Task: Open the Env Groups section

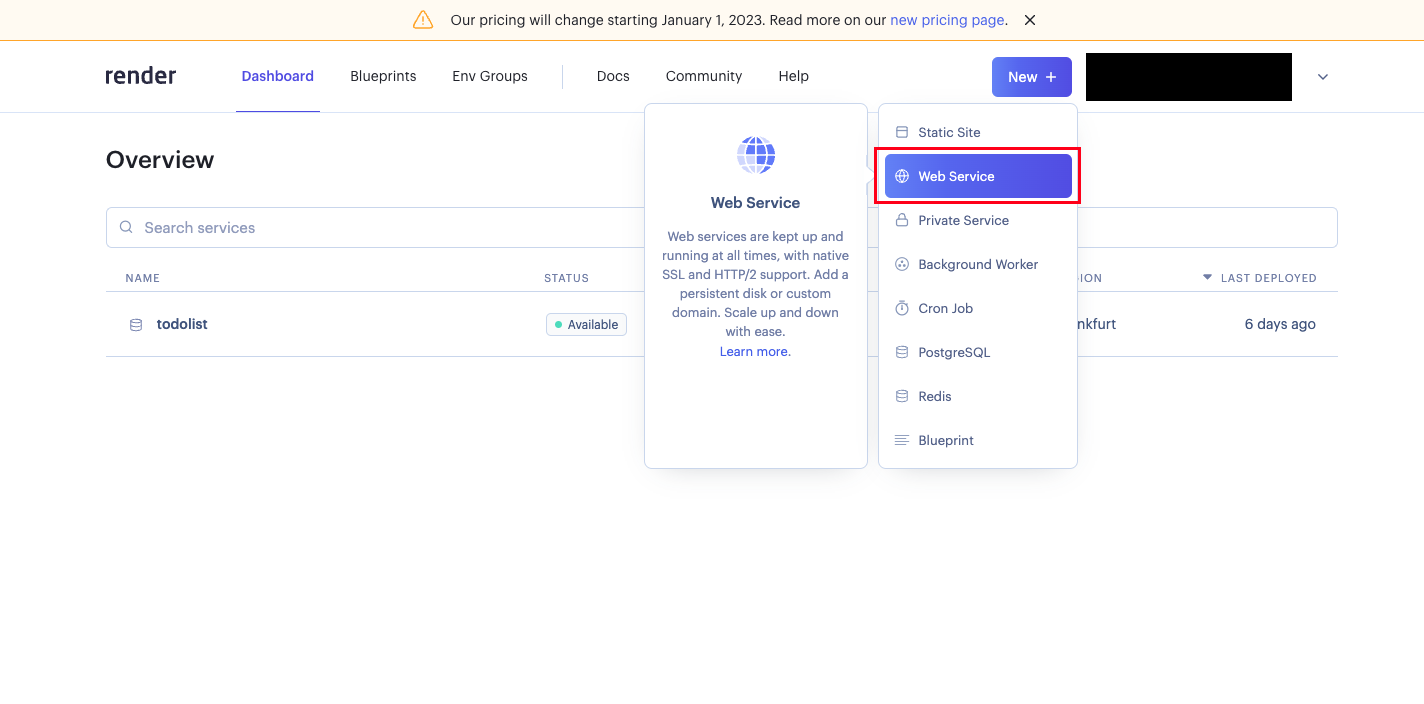Action: 489,76
